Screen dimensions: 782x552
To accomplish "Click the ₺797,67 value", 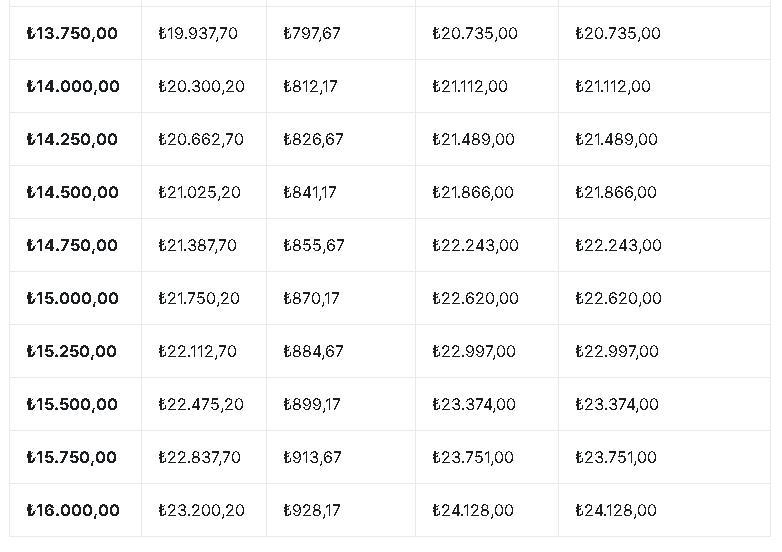I will pos(312,33).
